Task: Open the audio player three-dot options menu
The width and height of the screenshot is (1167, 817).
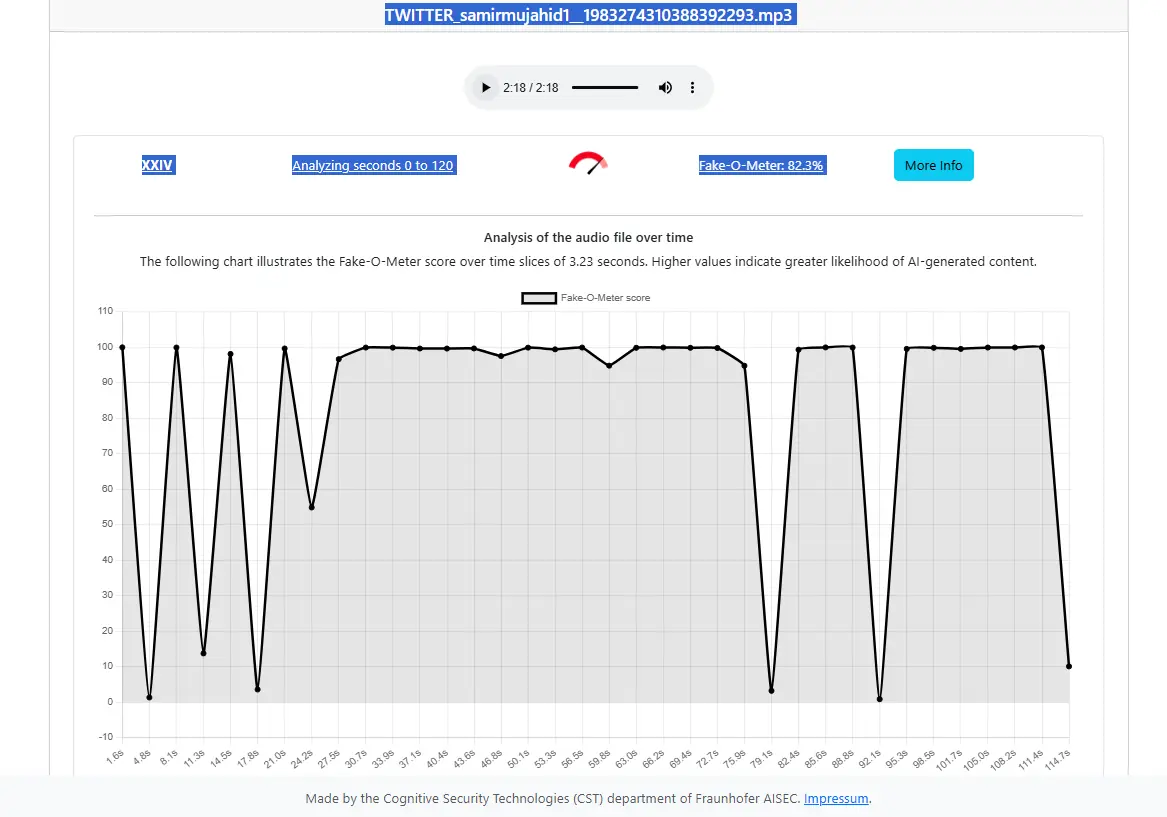Action: [x=692, y=88]
